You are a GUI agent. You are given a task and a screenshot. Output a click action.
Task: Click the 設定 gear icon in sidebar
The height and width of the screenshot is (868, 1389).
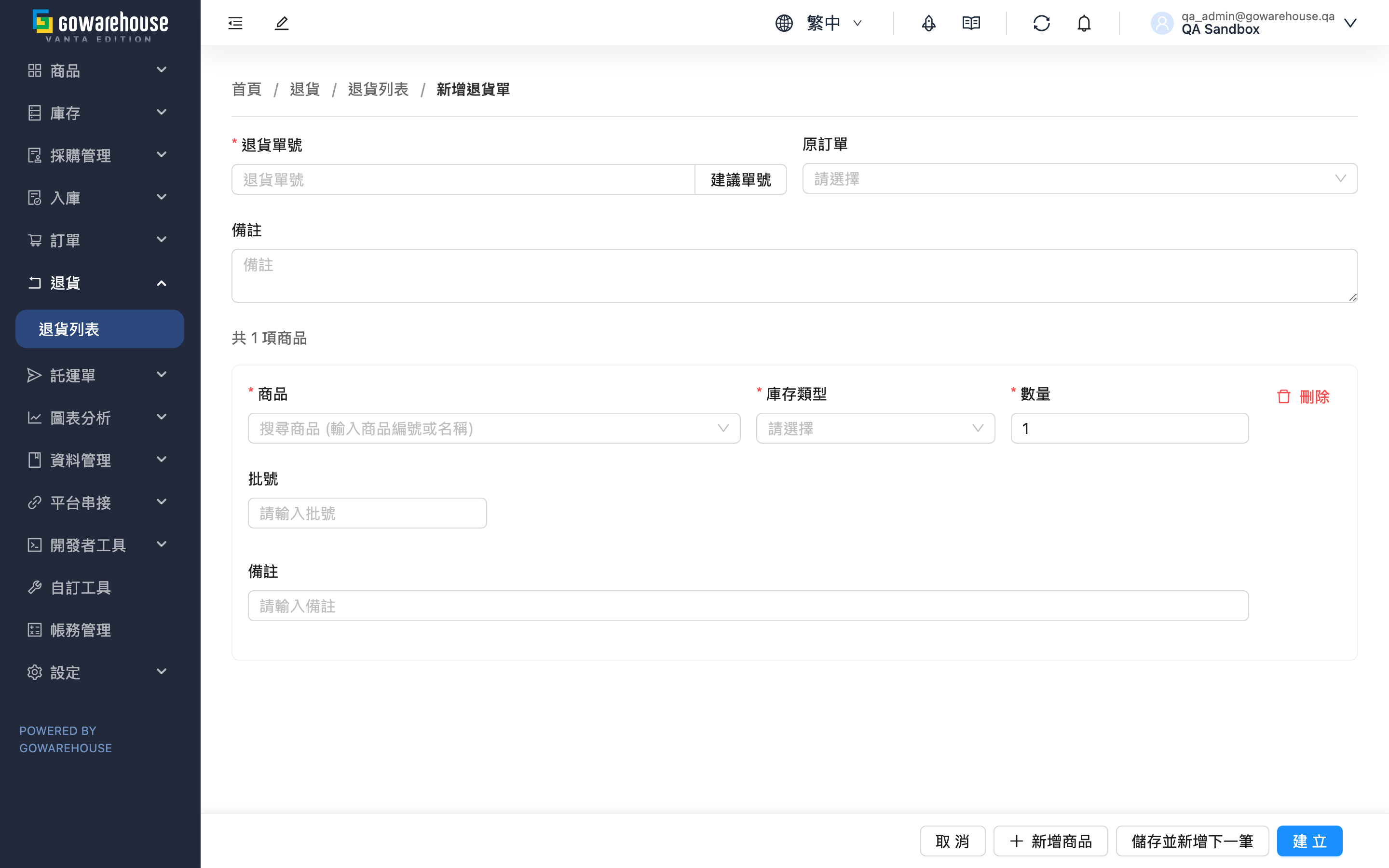pyautogui.click(x=34, y=672)
